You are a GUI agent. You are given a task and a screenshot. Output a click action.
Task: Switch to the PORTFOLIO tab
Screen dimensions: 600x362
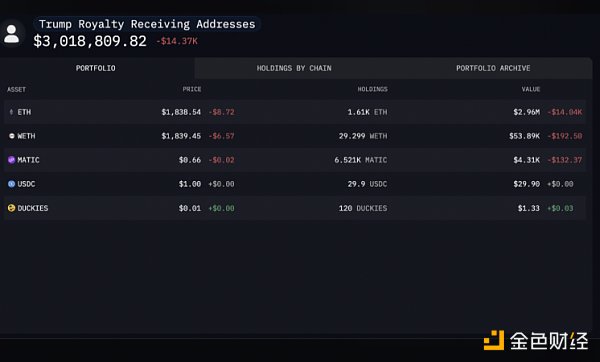[x=96, y=68]
